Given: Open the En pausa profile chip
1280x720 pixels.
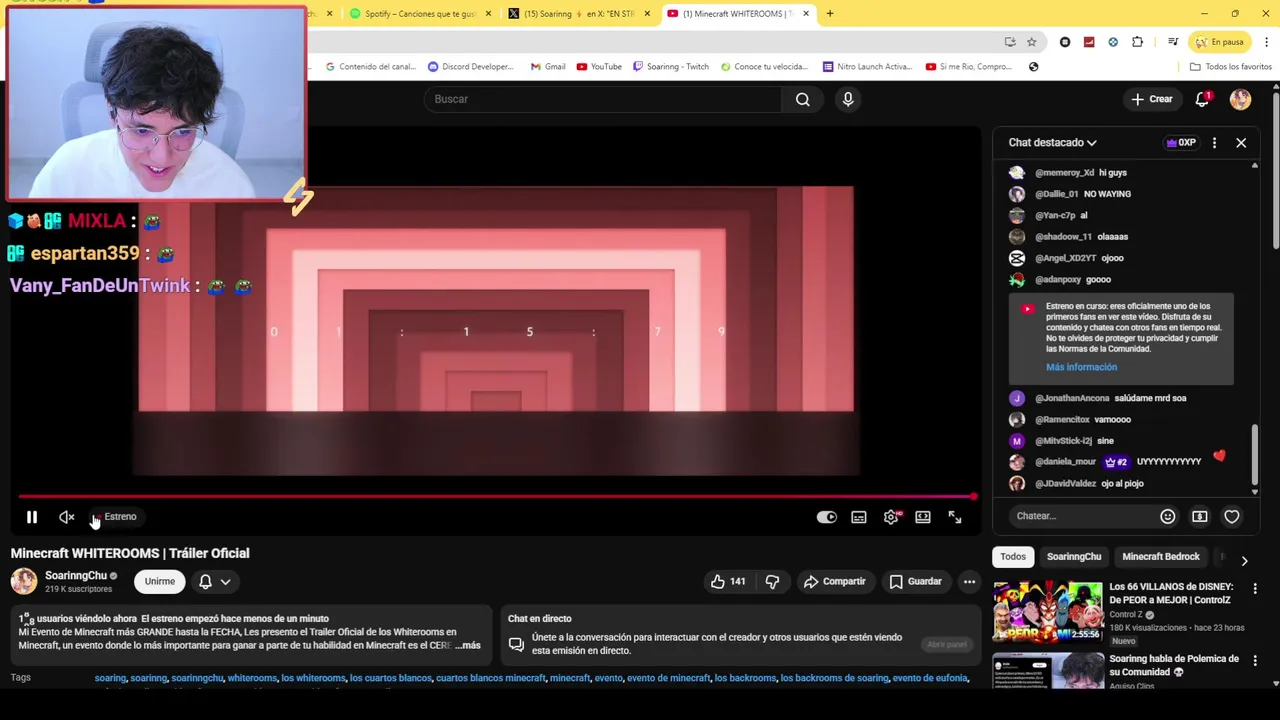Looking at the screenshot, I should tap(1220, 42).
